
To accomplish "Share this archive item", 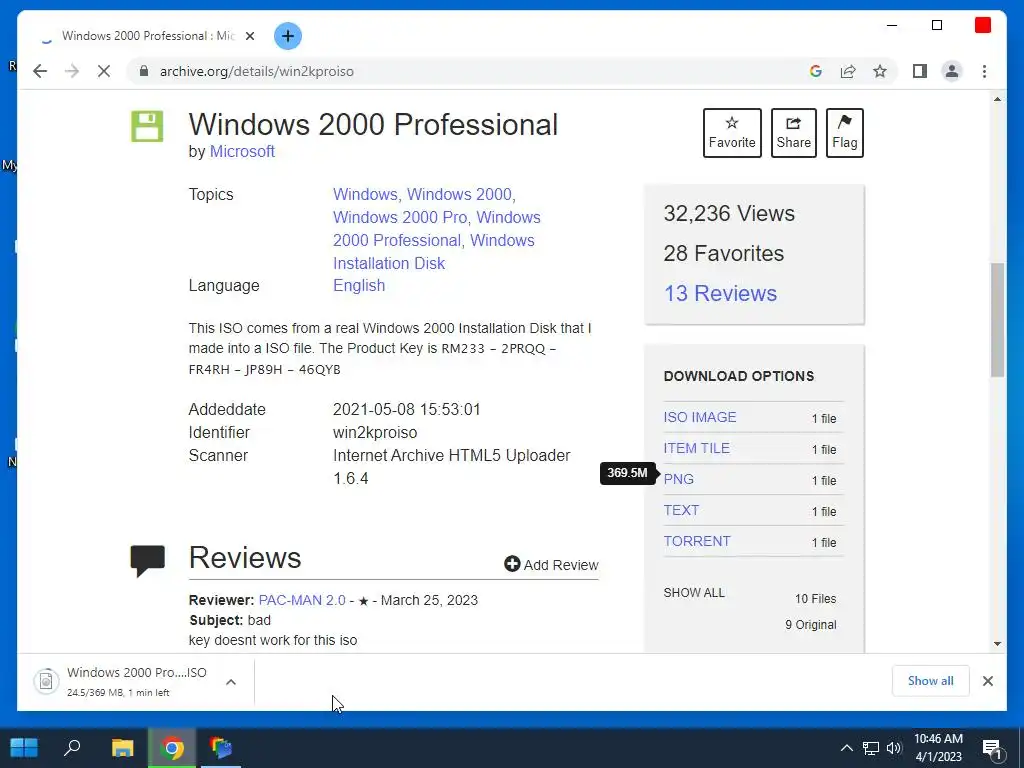I will [793, 133].
